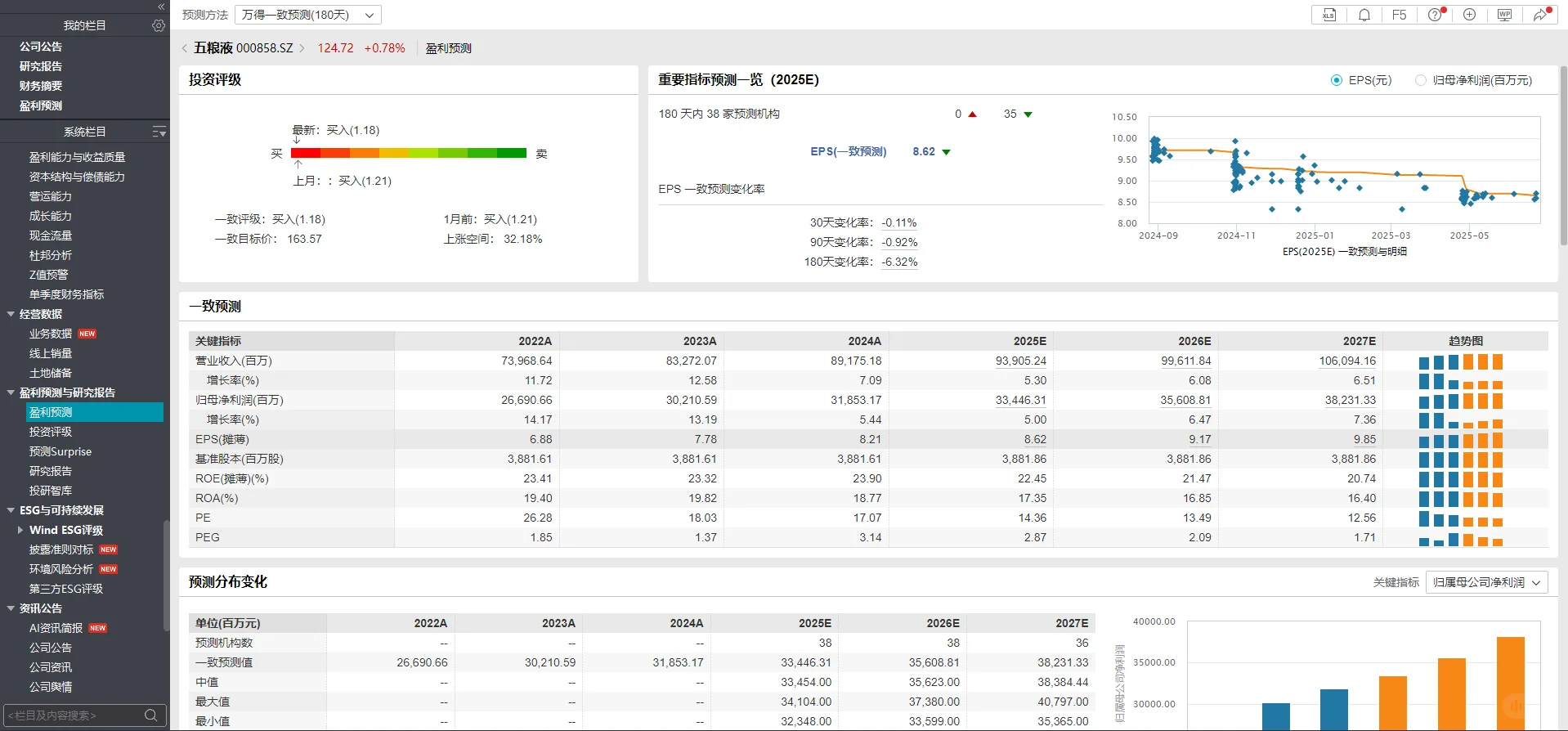Click the circled plus icon in toolbar
Image resolution: width=1568 pixels, height=731 pixels.
point(1469,15)
